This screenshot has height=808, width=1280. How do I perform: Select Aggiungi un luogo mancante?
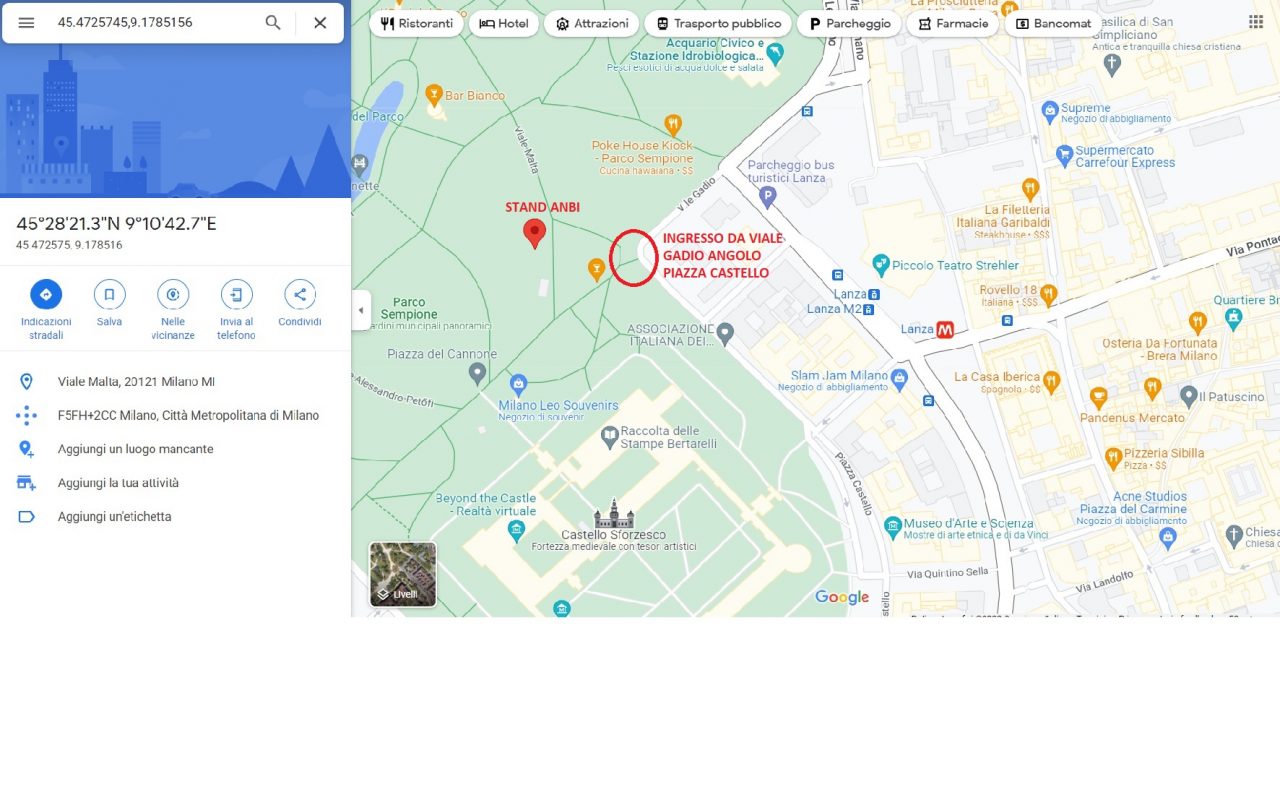pyautogui.click(x=175, y=449)
